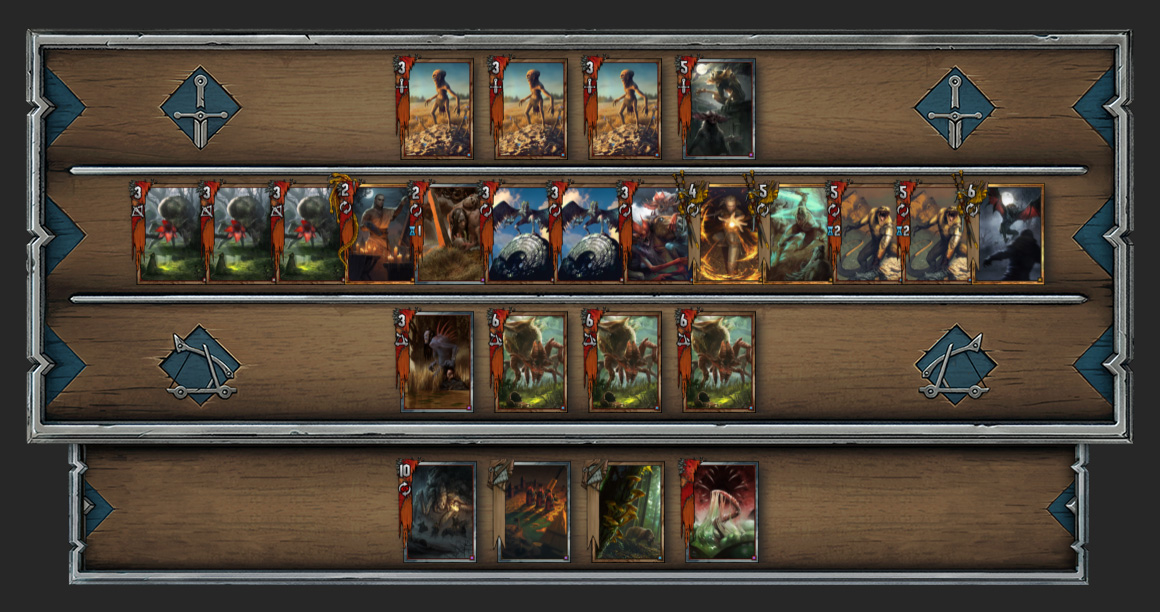Click the melee sword icon on the left
Screen dimensions: 1160x612
(200, 108)
